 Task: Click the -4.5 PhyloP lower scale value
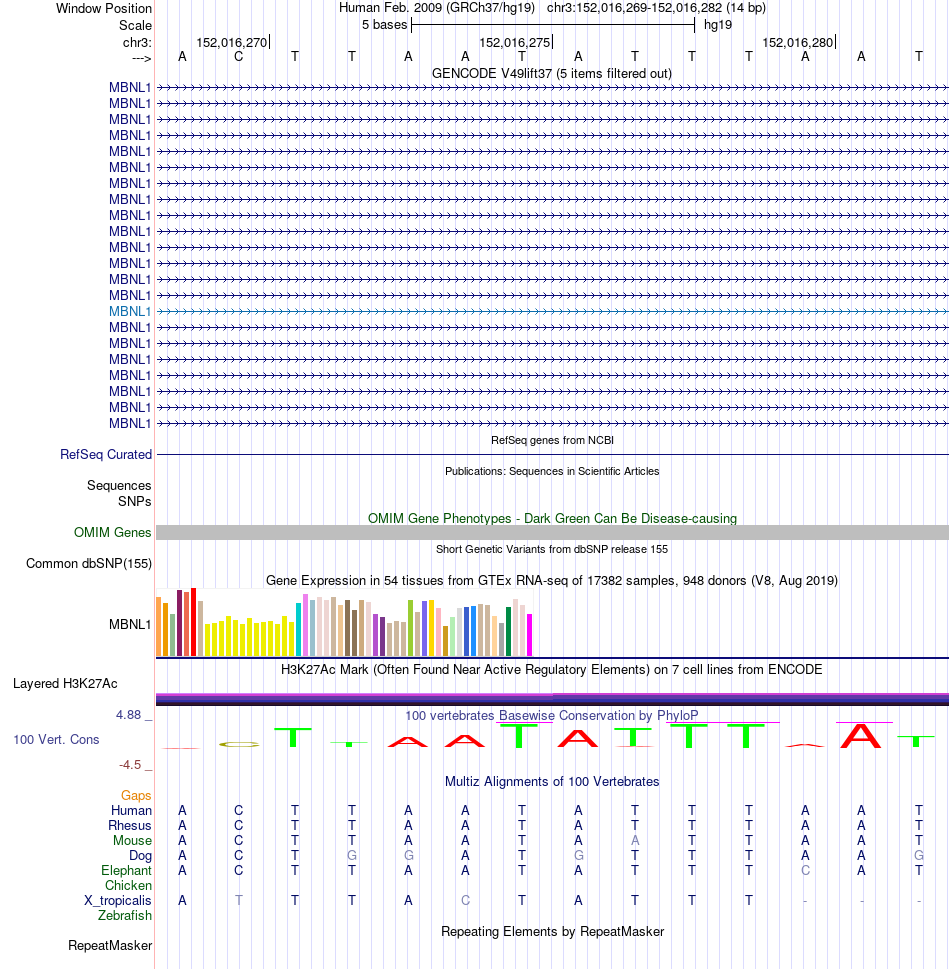pyautogui.click(x=130, y=765)
